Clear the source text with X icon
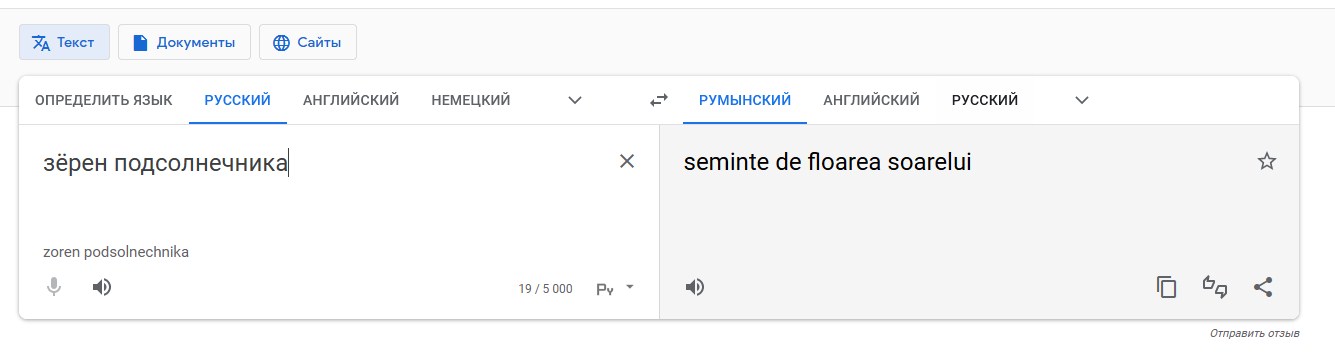Viewport: 1335px width, 361px height. [x=627, y=161]
